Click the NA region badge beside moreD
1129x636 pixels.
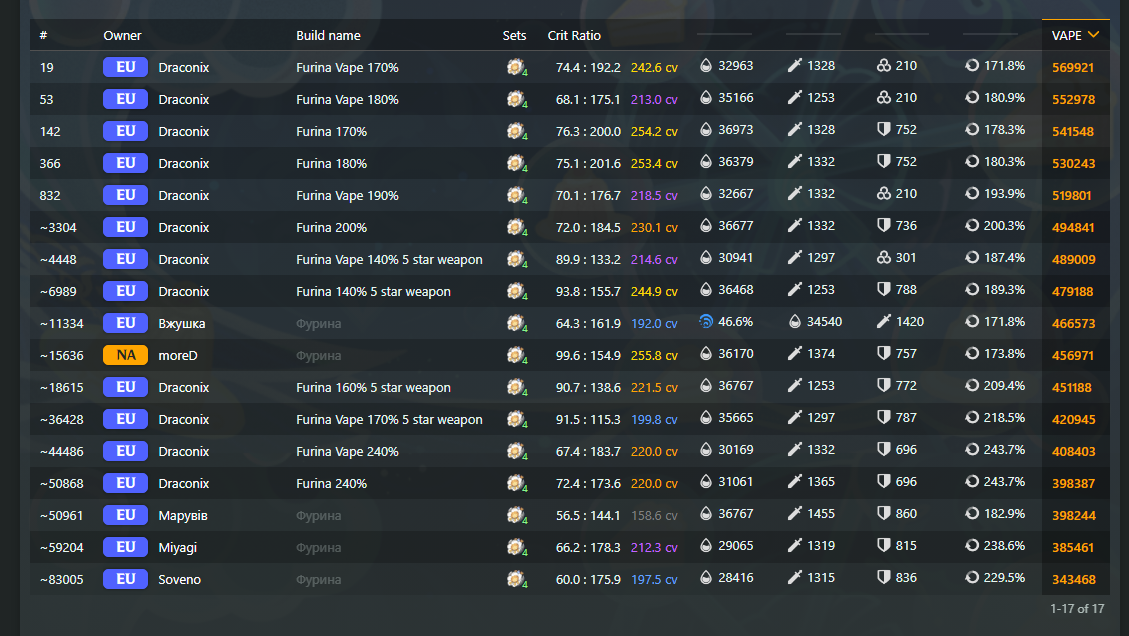pyautogui.click(x=125, y=355)
